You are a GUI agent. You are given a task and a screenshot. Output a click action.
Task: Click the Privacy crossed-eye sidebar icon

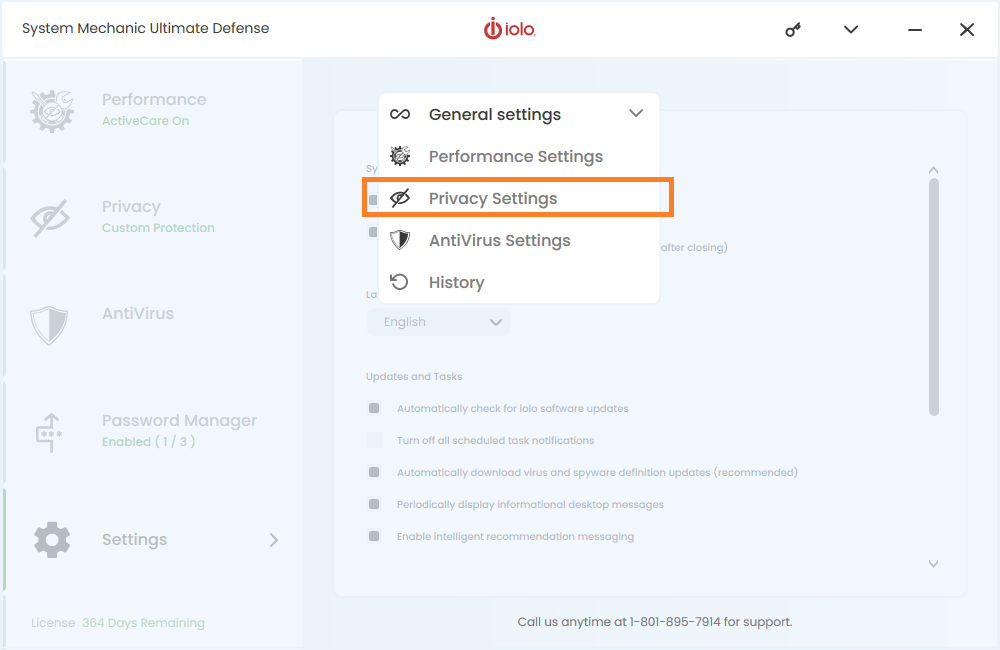(50, 218)
